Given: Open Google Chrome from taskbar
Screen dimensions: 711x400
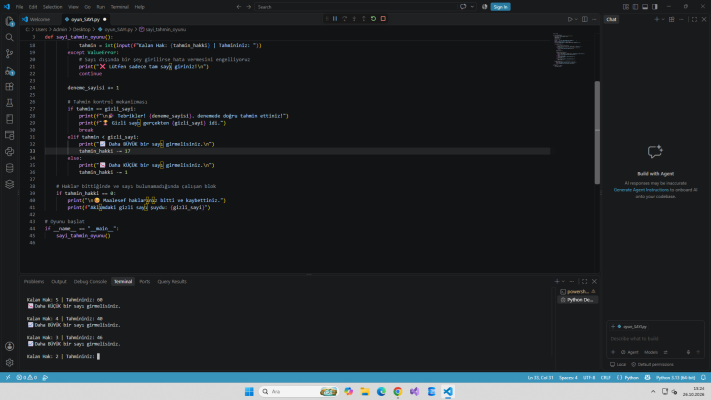Looking at the screenshot, I should pyautogui.click(x=398, y=391).
